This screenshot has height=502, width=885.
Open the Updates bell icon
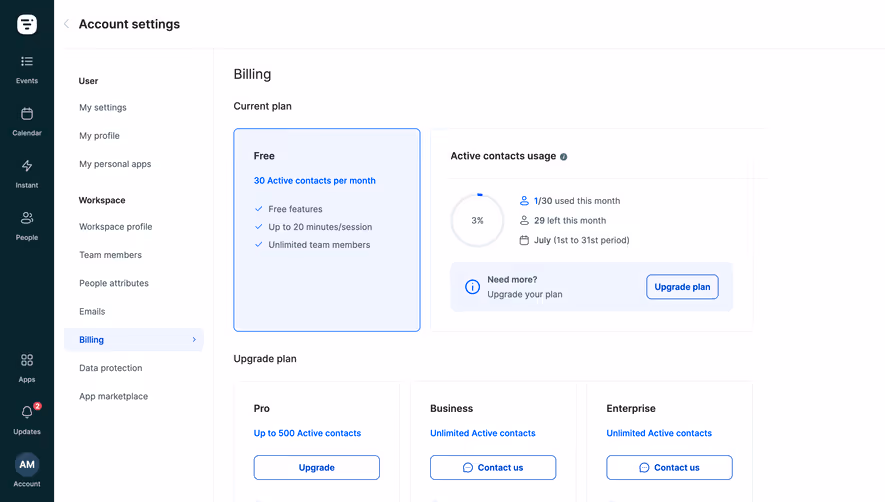(27, 412)
